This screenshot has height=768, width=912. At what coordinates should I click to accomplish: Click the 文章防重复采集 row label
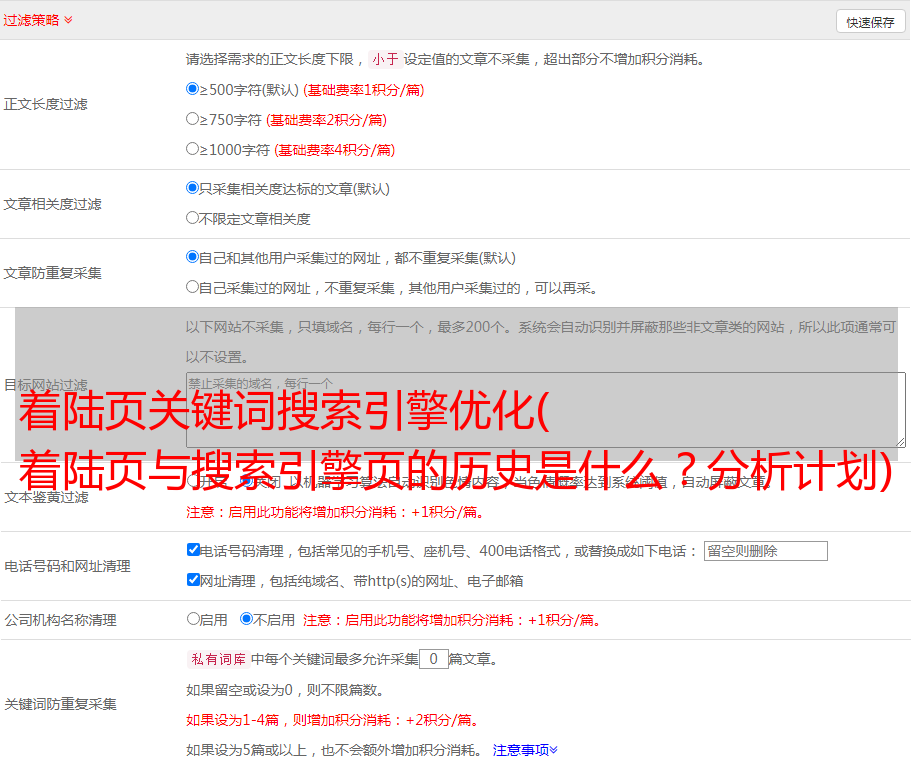click(x=52, y=273)
